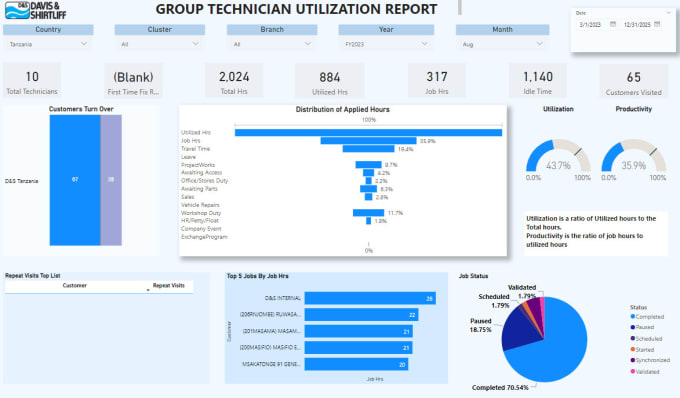Click the Utilization definition text box
Viewport: 680px width, 398px height.
(x=595, y=232)
